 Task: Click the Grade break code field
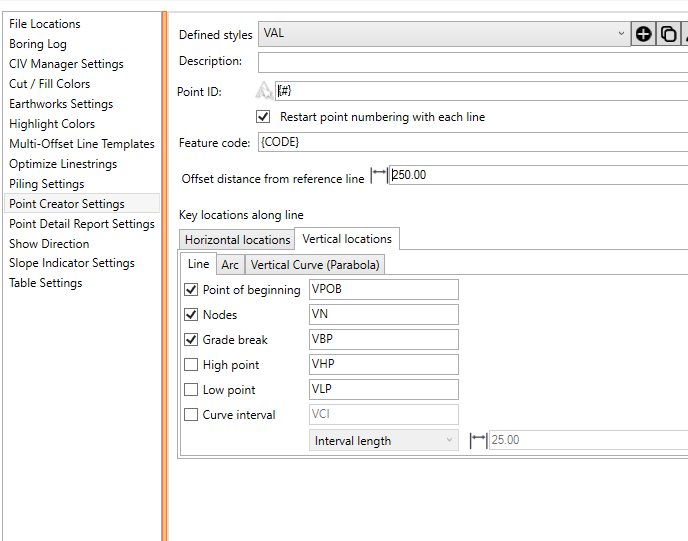point(383,340)
